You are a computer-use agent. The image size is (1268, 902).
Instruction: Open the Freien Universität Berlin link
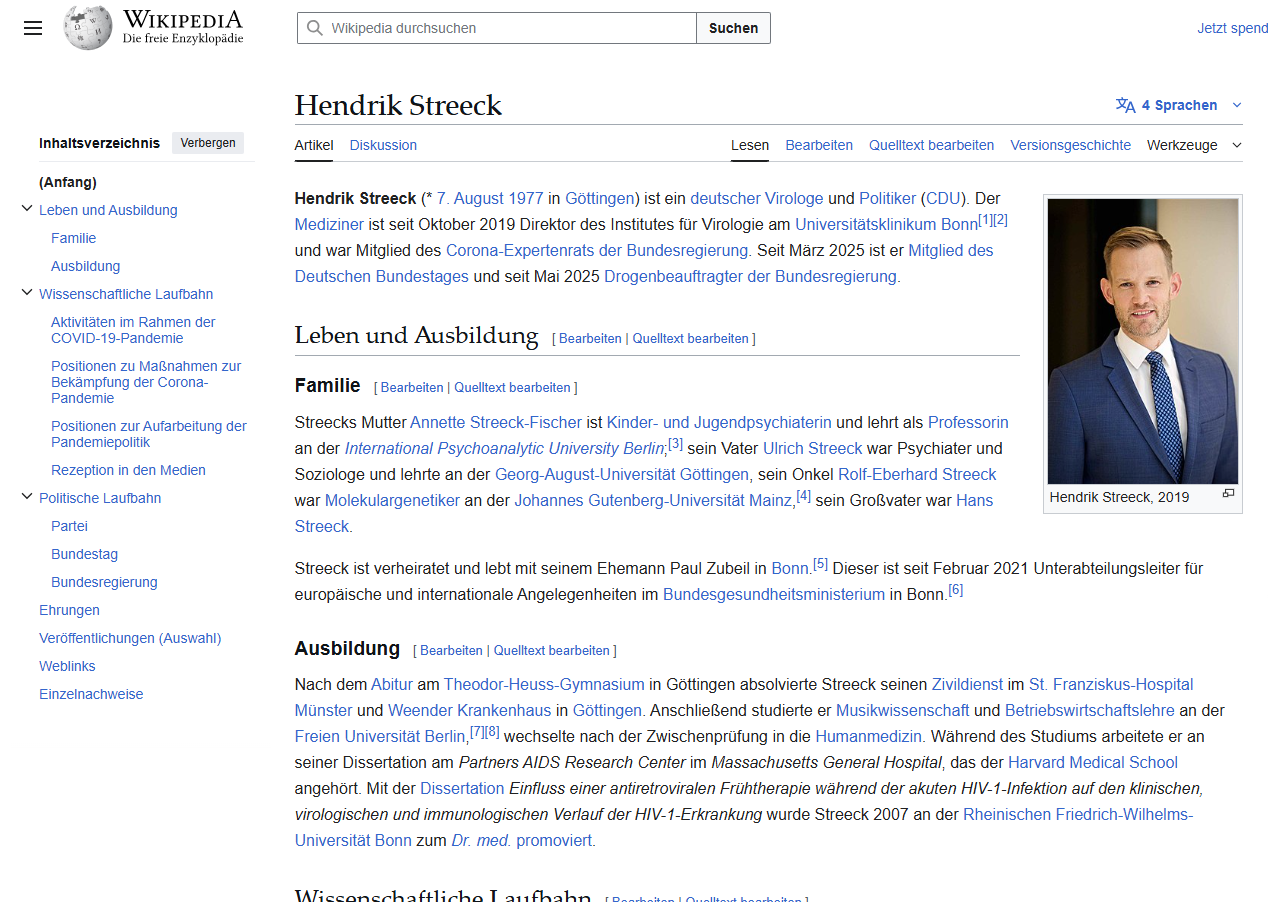click(380, 736)
